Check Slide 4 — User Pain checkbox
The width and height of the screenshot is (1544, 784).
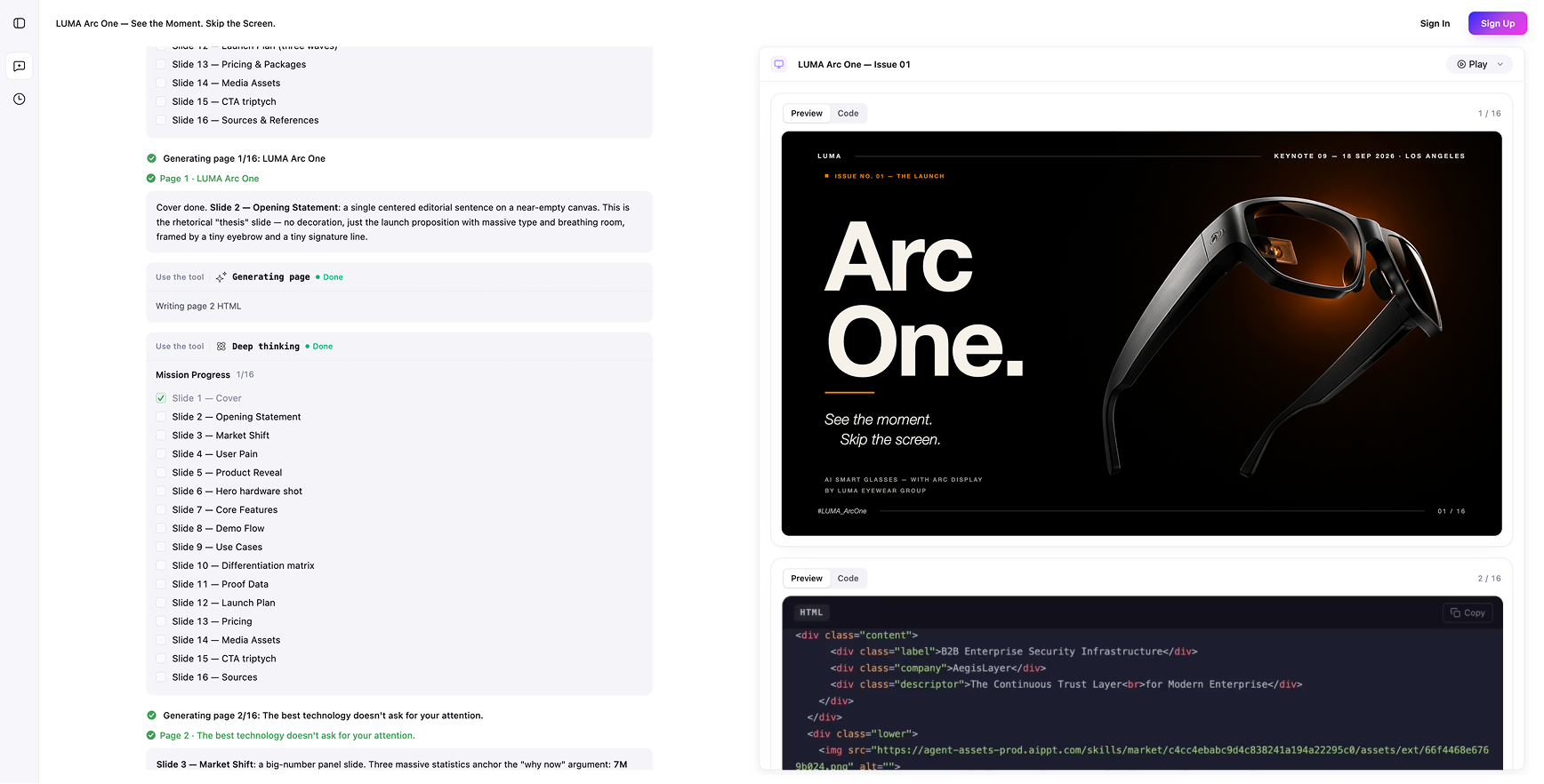161,454
